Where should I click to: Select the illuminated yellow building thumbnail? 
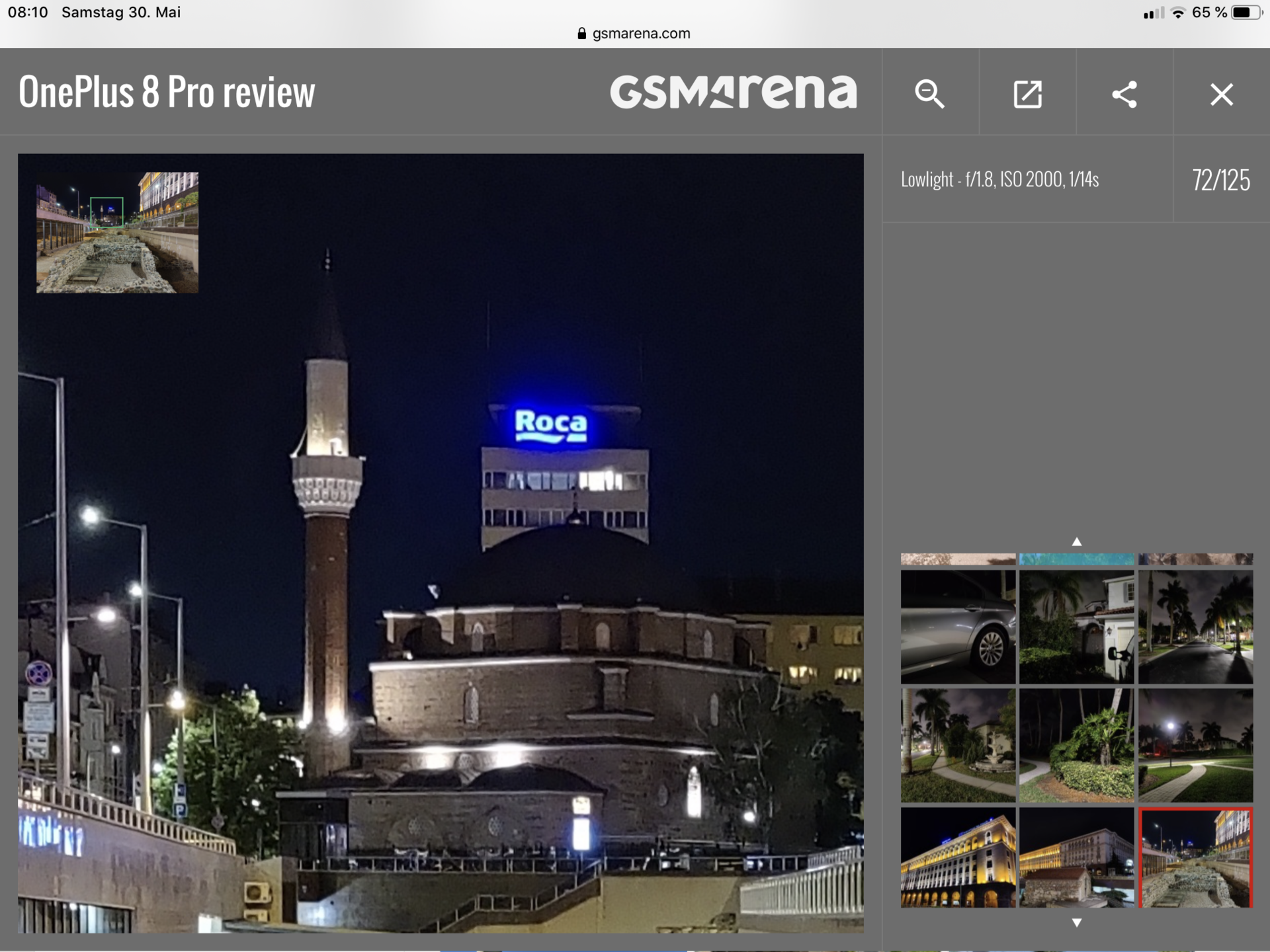[958, 857]
